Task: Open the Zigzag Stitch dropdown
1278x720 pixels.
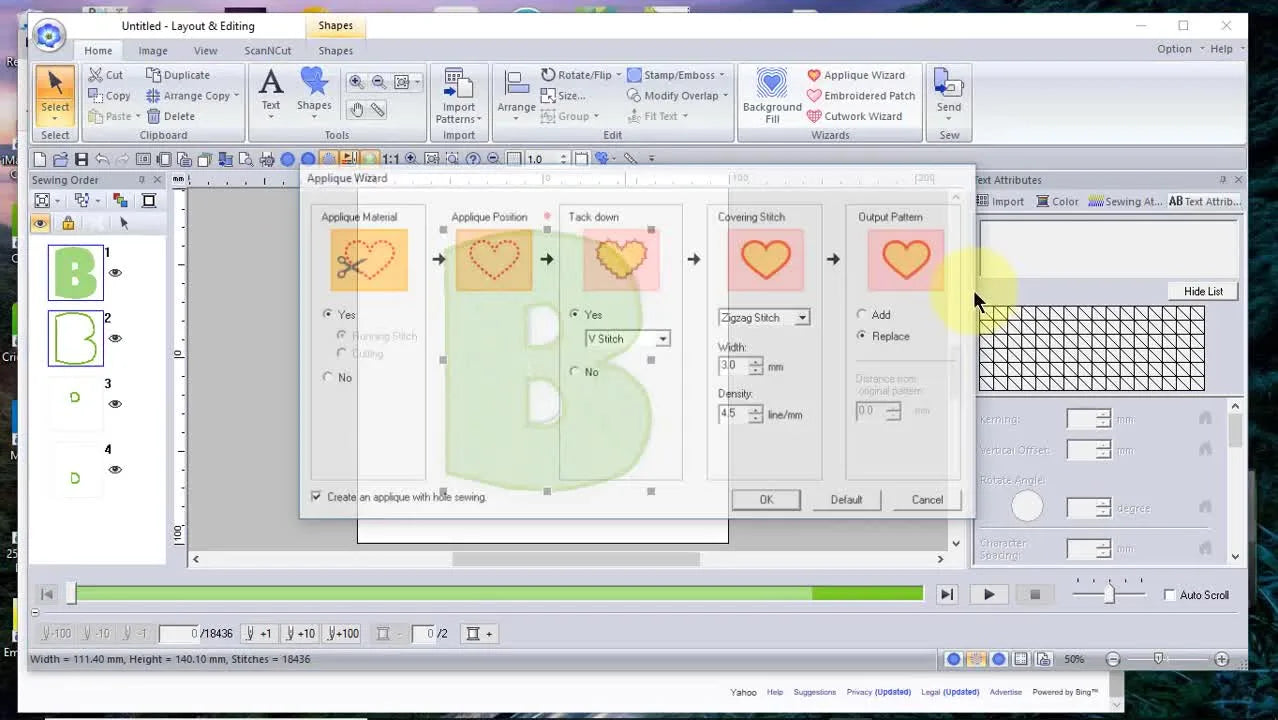Action: (764, 318)
